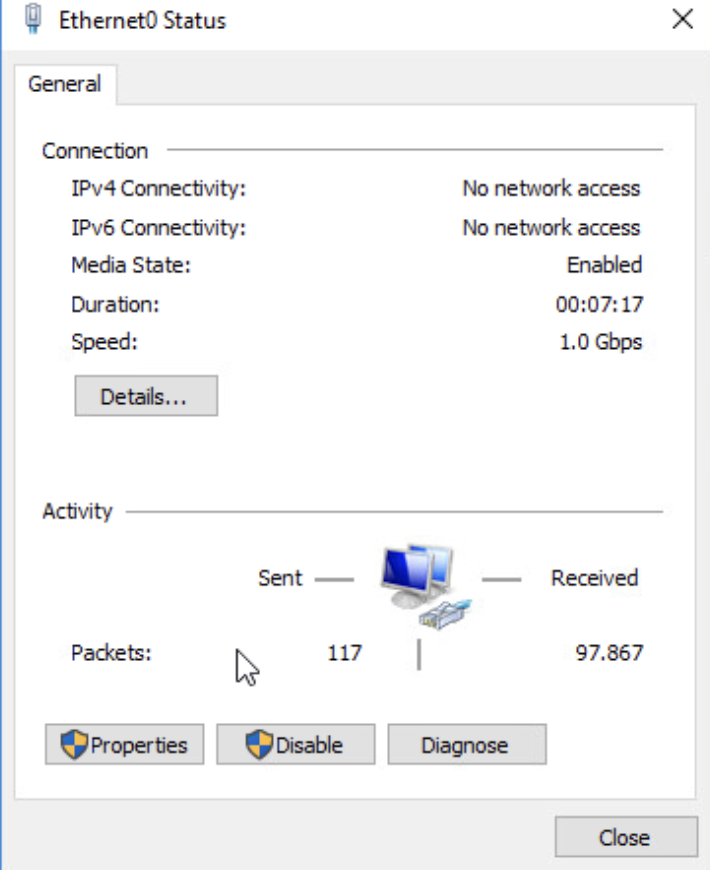Click the Received label in Activity

tap(594, 577)
